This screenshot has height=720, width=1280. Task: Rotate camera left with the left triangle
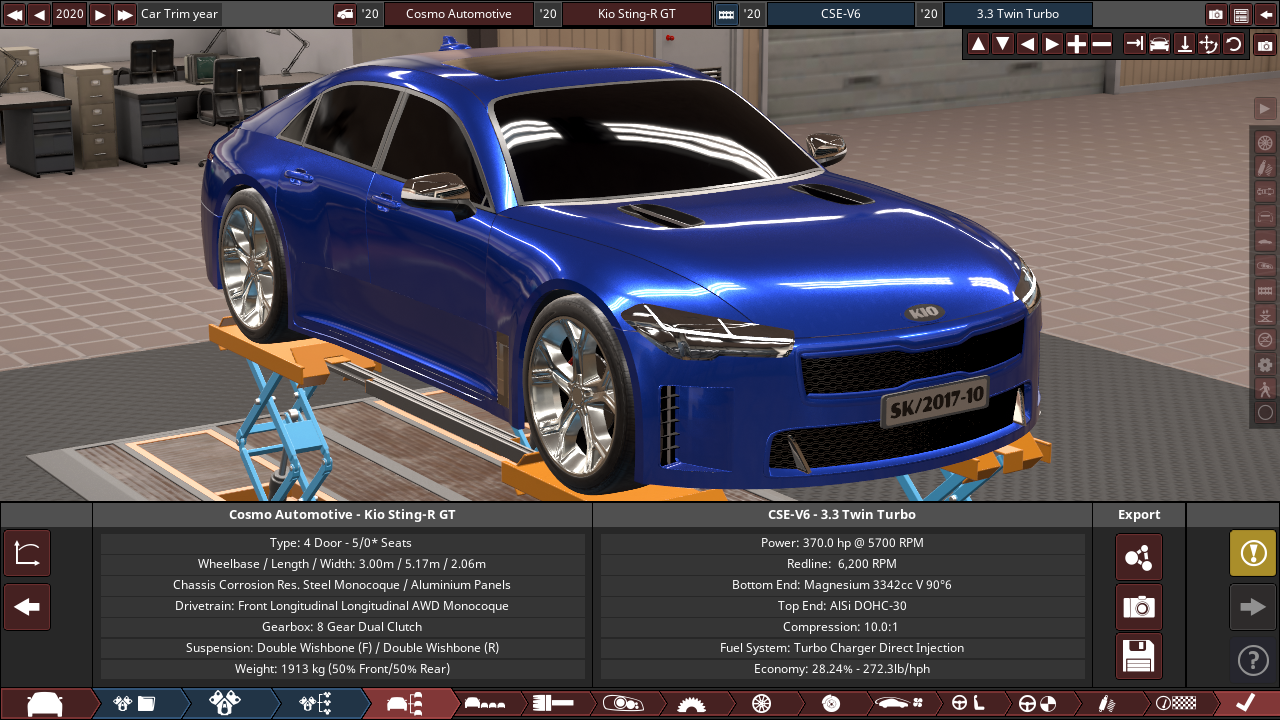pos(1027,44)
